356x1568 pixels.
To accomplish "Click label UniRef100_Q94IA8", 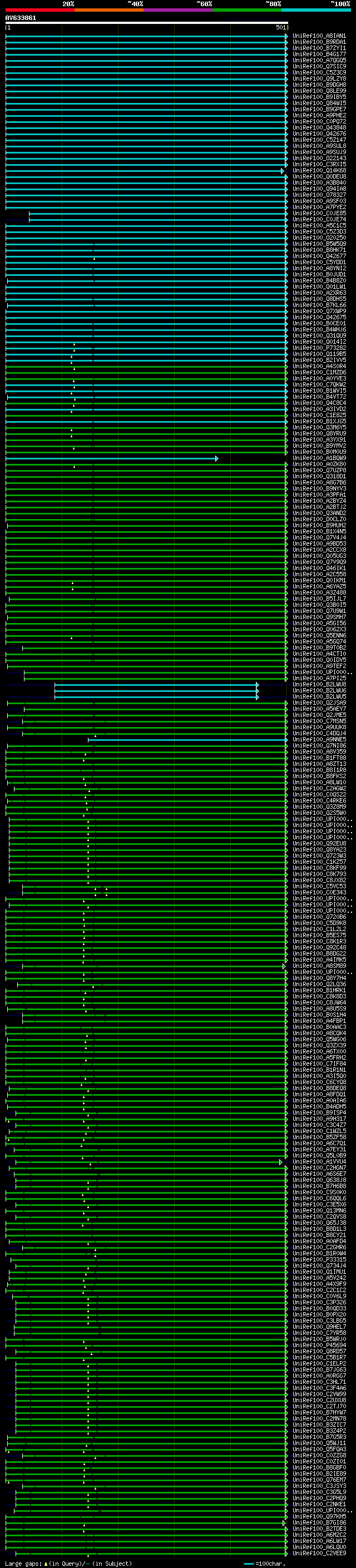I will (319, 189).
